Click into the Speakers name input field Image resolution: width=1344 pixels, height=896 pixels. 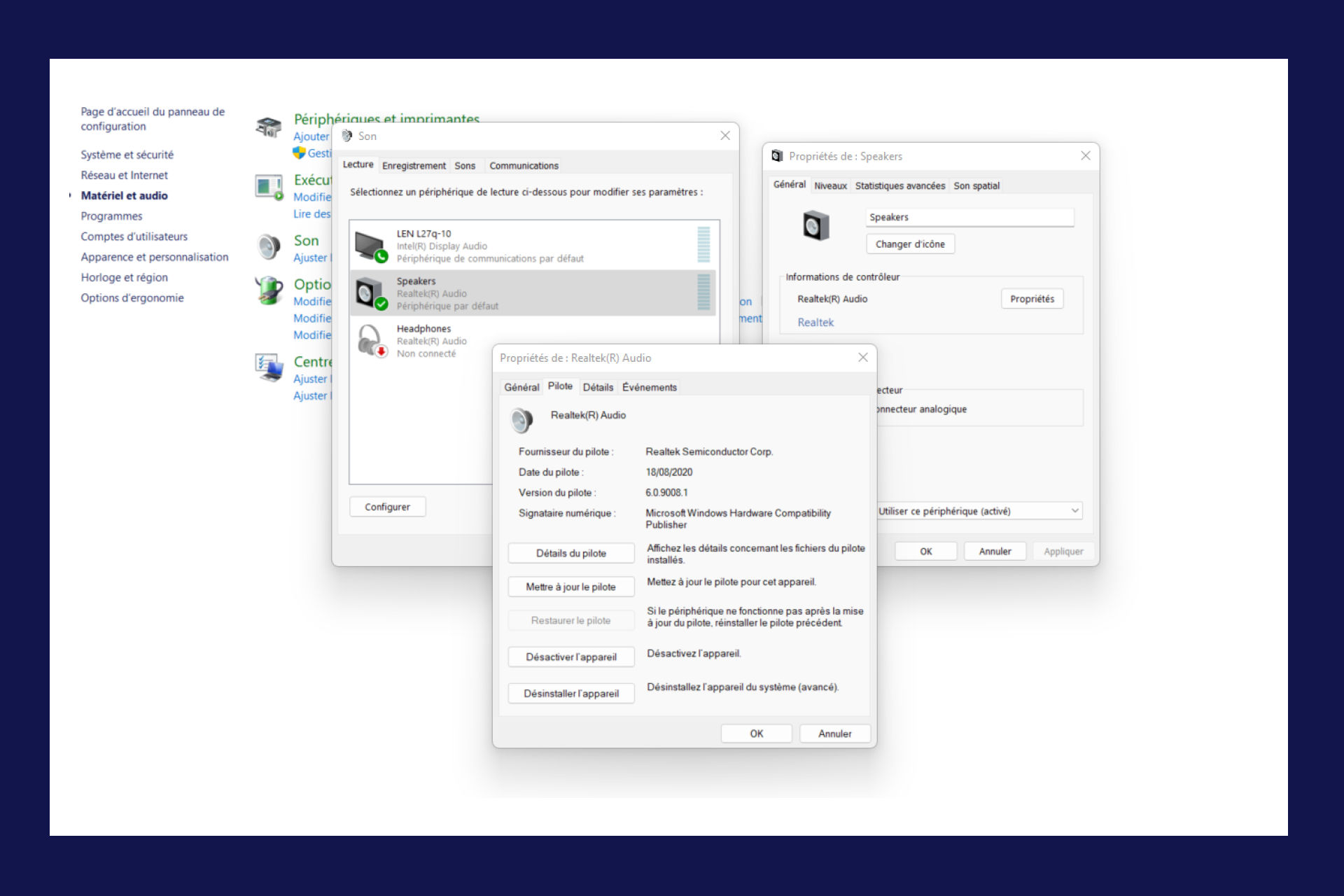pyautogui.click(x=969, y=217)
